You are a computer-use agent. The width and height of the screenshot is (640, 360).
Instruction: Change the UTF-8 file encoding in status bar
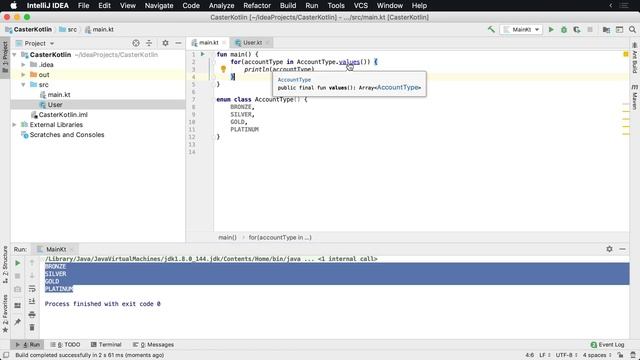(566, 355)
